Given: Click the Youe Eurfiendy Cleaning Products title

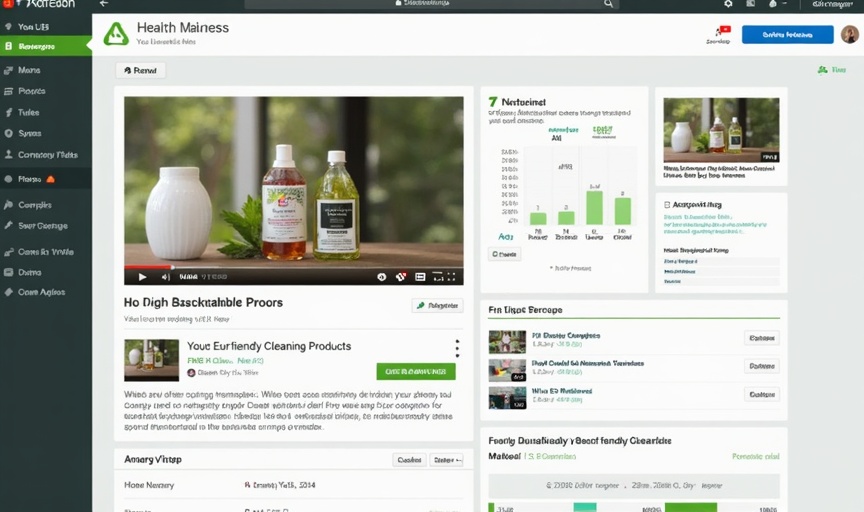Looking at the screenshot, I should pos(269,346).
